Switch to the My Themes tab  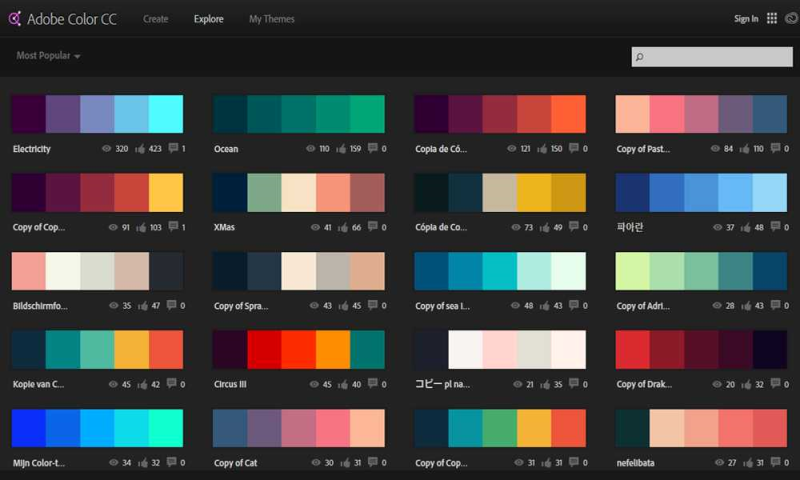[272, 19]
